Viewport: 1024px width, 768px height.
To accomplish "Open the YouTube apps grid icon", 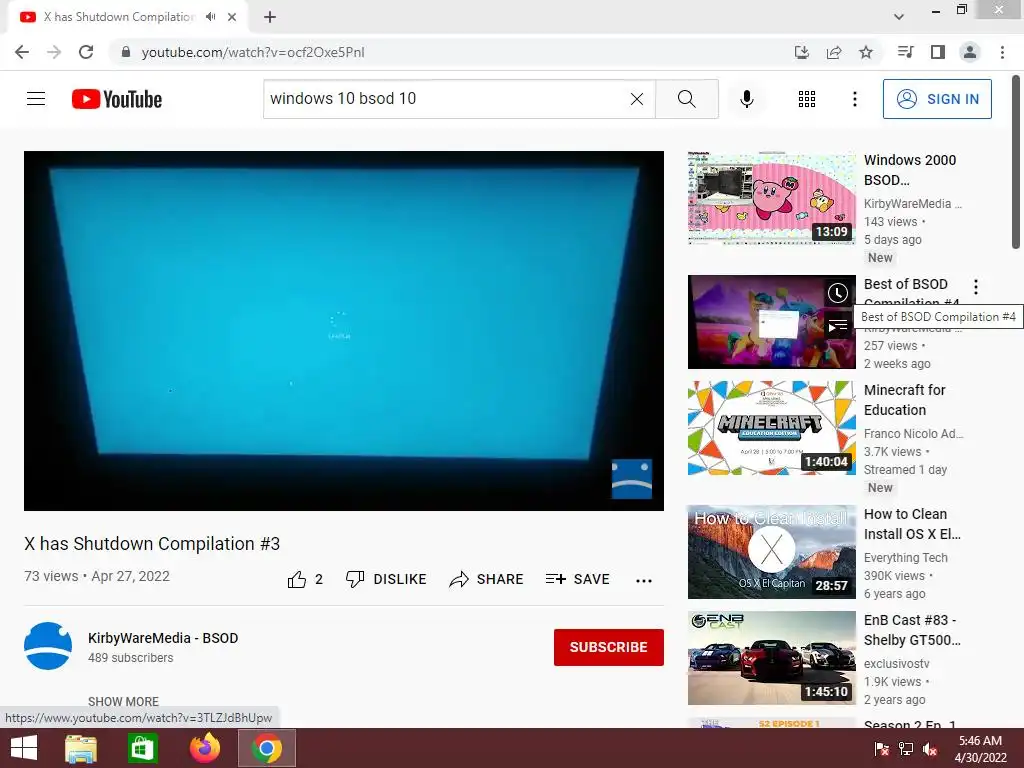I will click(x=807, y=99).
